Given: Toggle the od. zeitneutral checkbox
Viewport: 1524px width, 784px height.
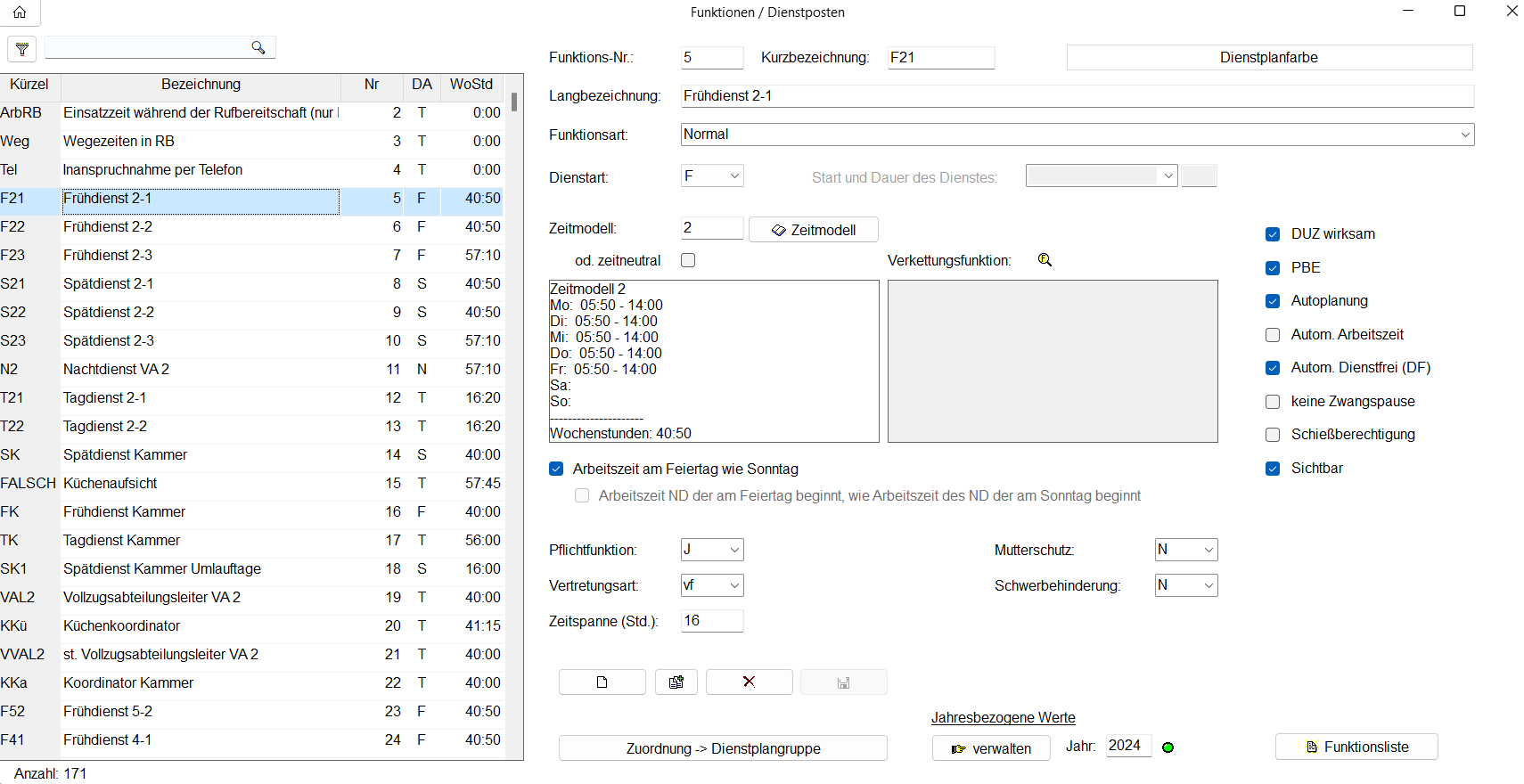Looking at the screenshot, I should [x=688, y=260].
